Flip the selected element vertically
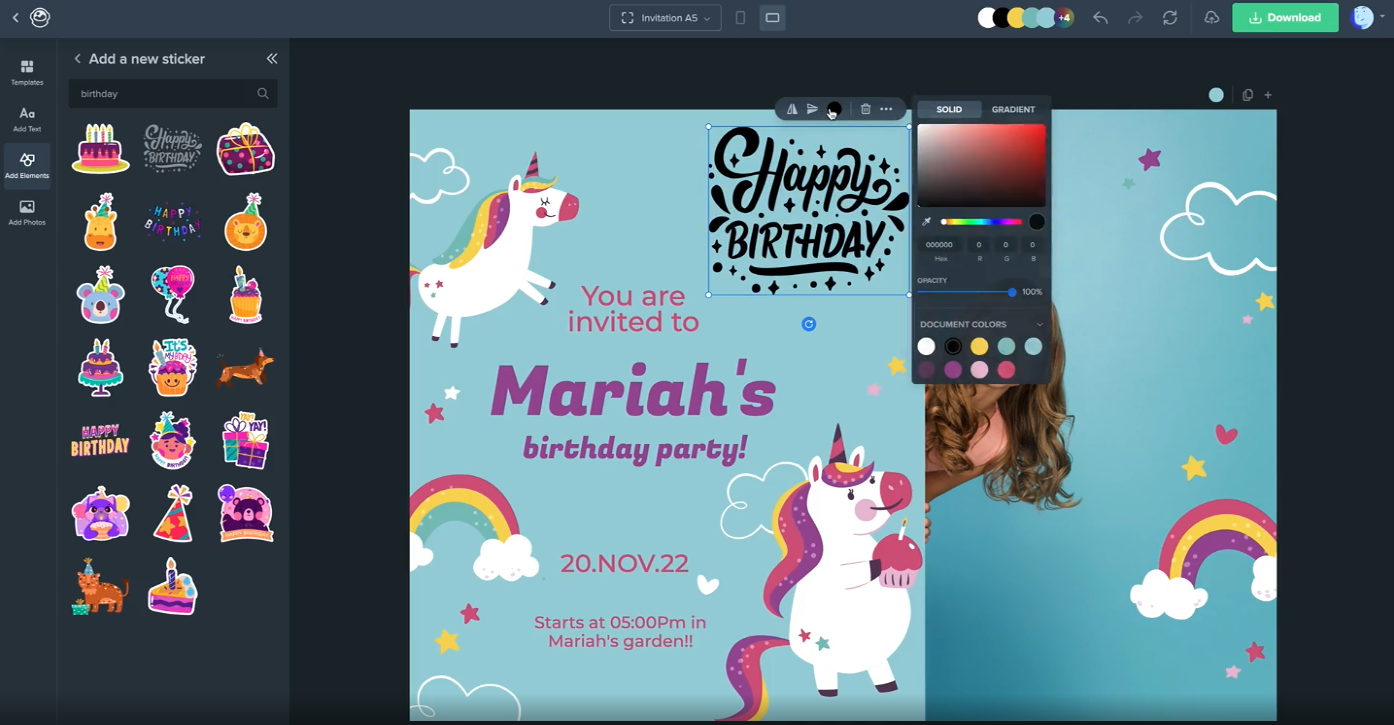The height and width of the screenshot is (725, 1394). [x=813, y=109]
